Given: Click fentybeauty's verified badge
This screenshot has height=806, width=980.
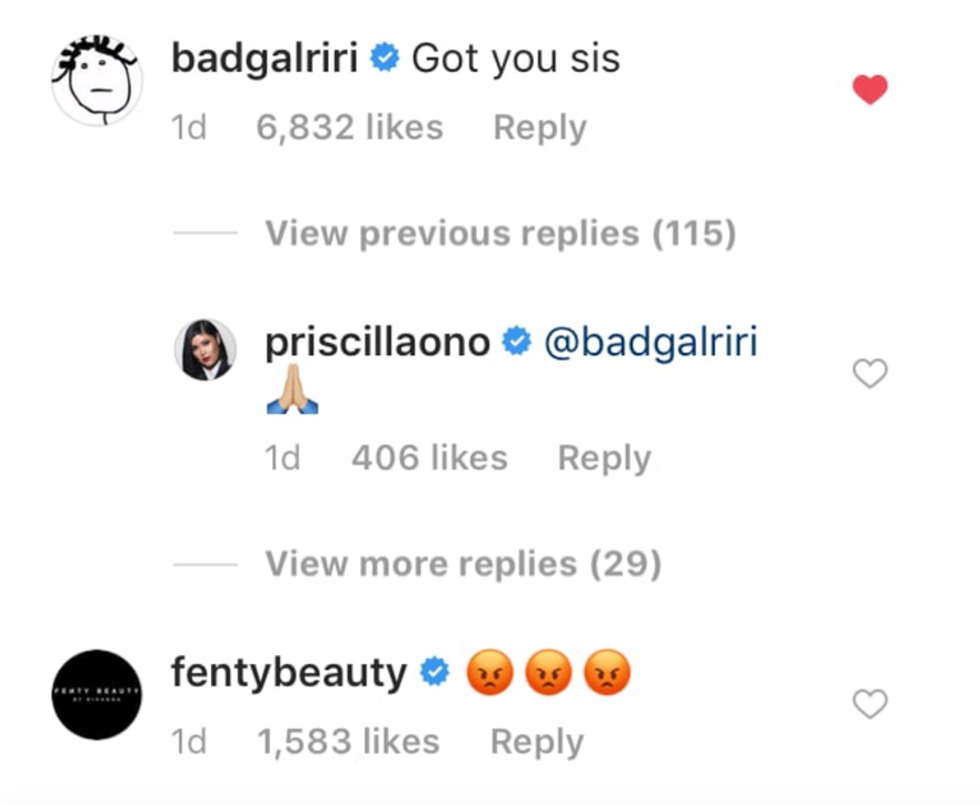Looking at the screenshot, I should [x=434, y=673].
